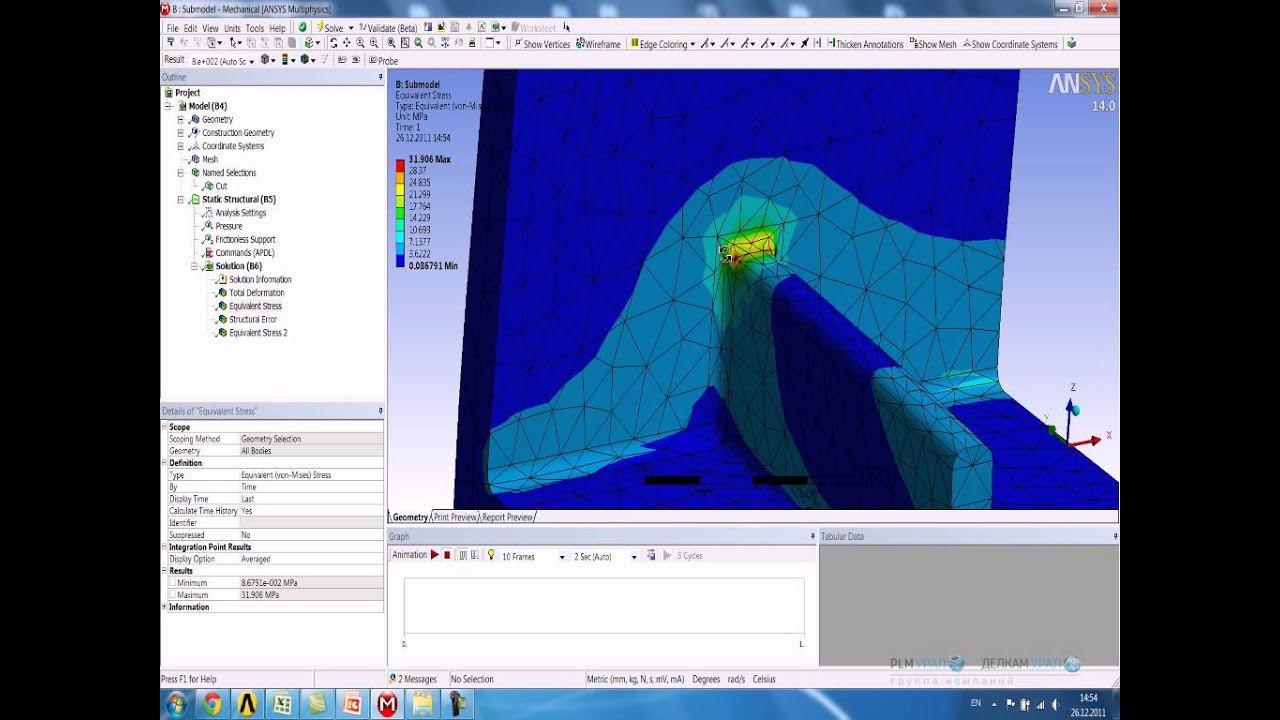
Task: Open Excel from the taskbar
Action: (x=282, y=704)
